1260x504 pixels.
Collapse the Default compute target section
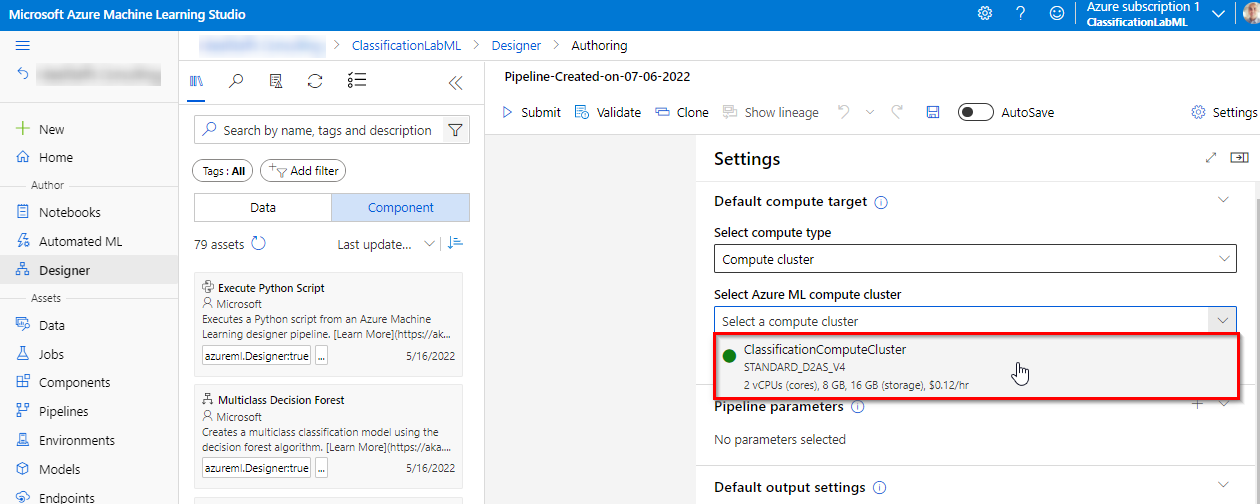point(1222,200)
